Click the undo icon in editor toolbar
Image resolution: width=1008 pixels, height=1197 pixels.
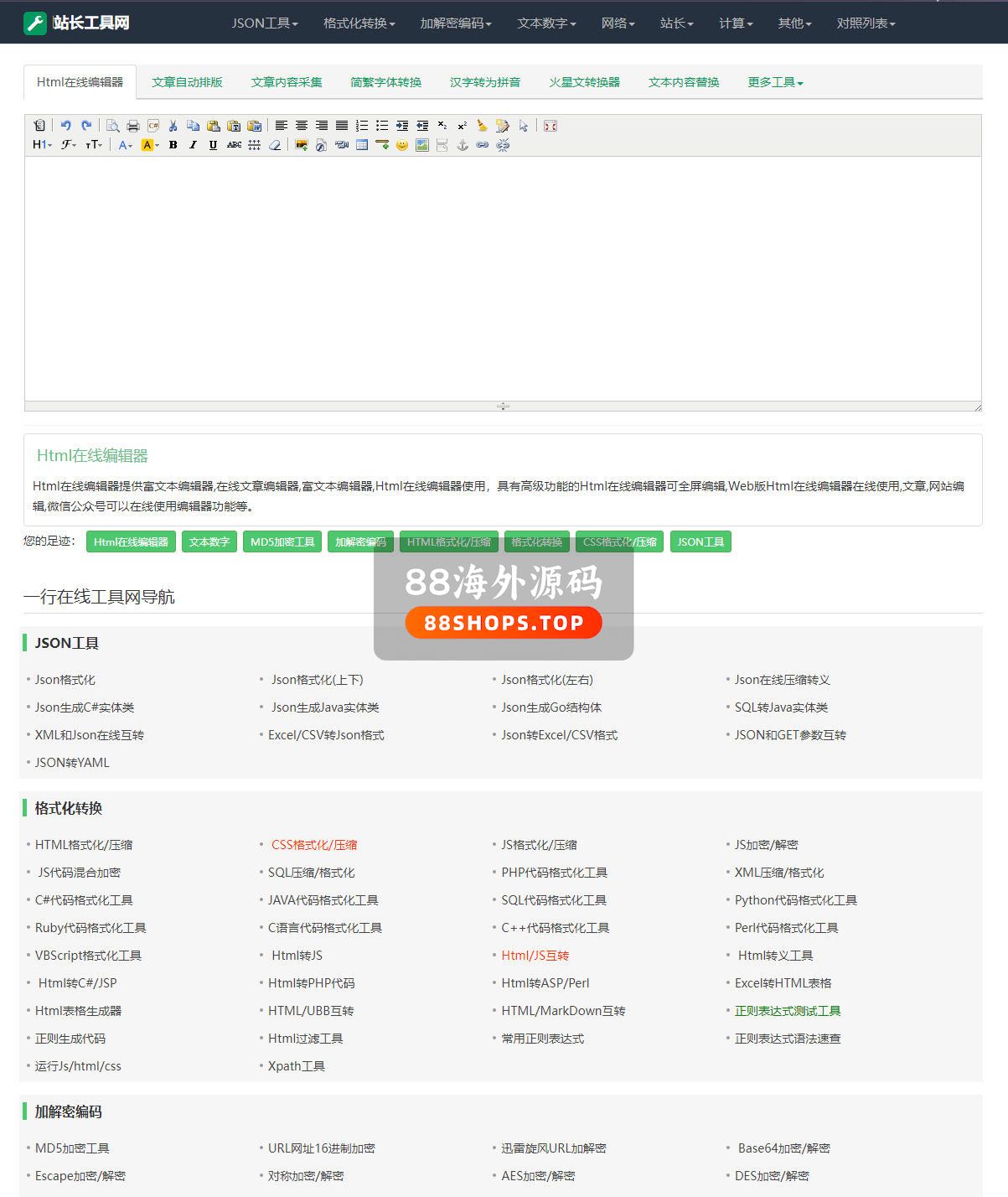coord(65,126)
